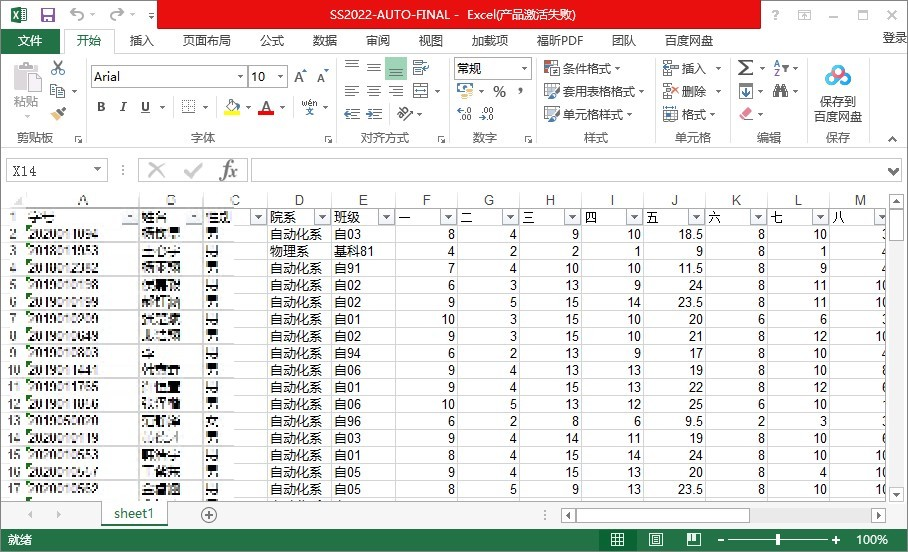Click in the formula bar input
The height and width of the screenshot is (552, 908).
(568, 170)
